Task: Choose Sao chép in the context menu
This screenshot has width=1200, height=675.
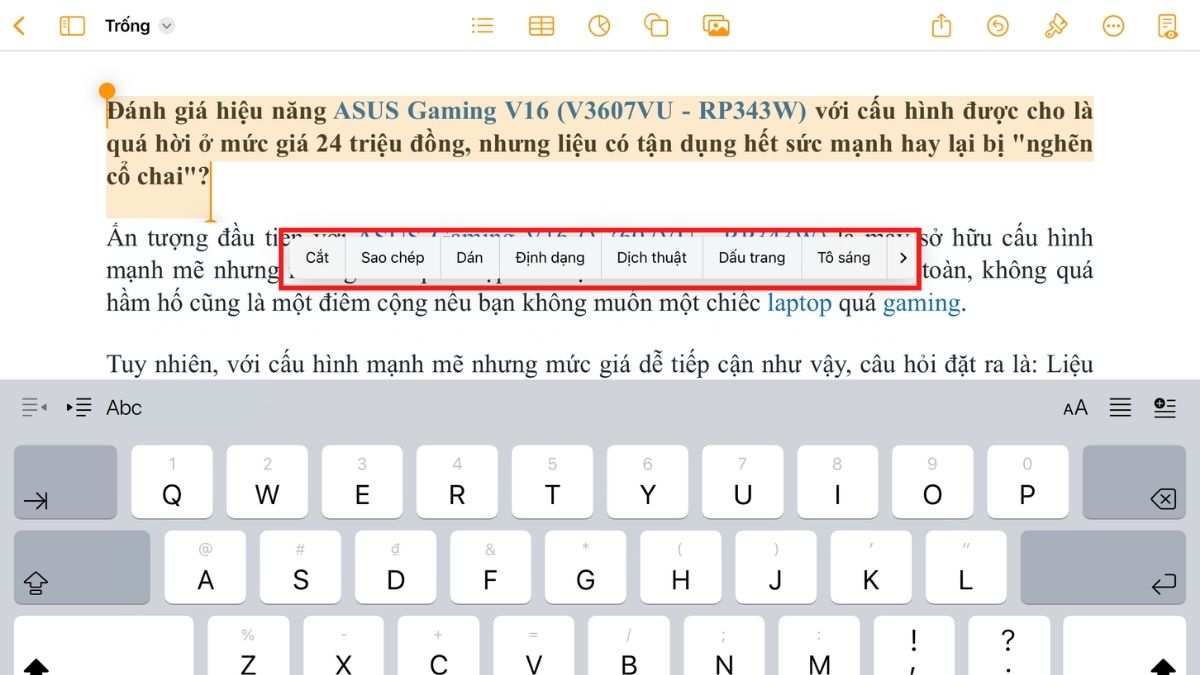Action: point(393,257)
